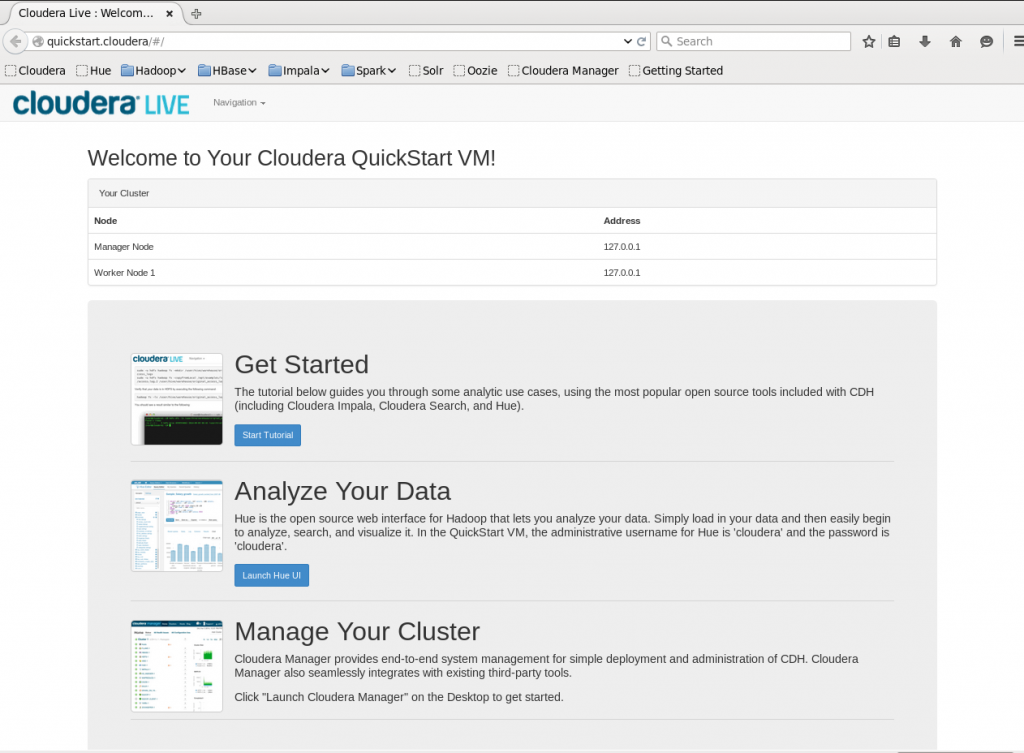Select the Cloudera Live Welcome tab
Image resolution: width=1024 pixels, height=753 pixels.
pyautogui.click(x=96, y=13)
